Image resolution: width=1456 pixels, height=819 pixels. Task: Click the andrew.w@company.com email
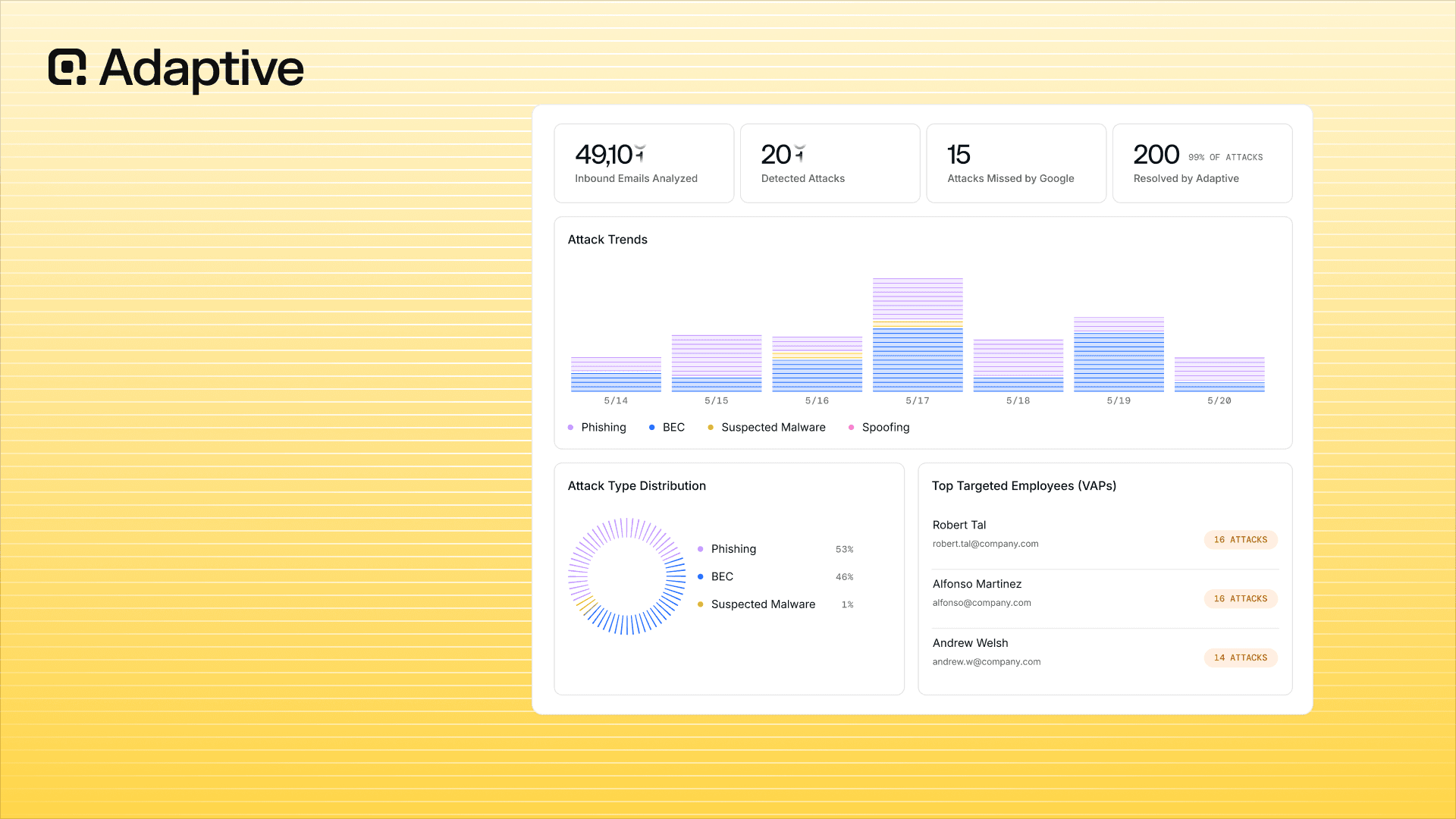[986, 662]
